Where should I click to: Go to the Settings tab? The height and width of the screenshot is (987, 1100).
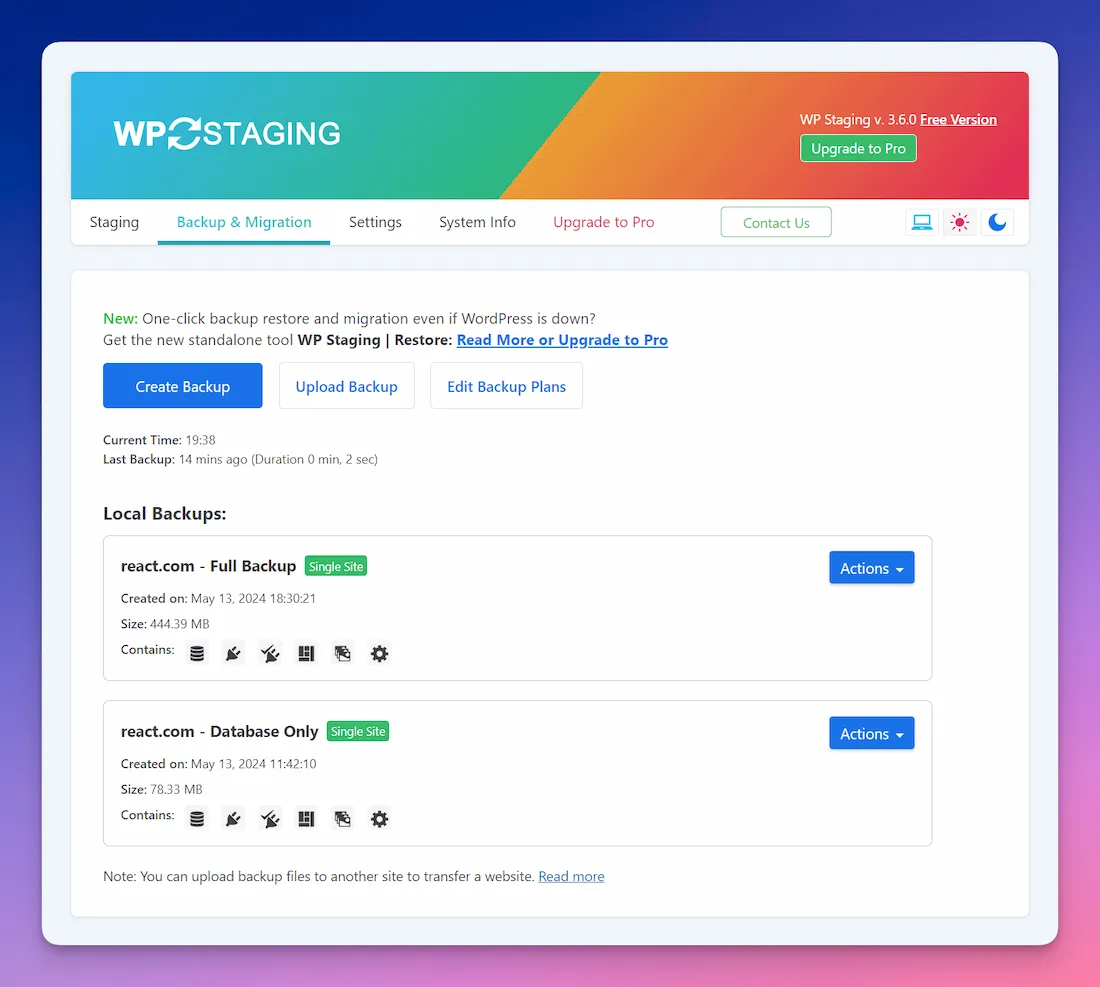point(375,222)
